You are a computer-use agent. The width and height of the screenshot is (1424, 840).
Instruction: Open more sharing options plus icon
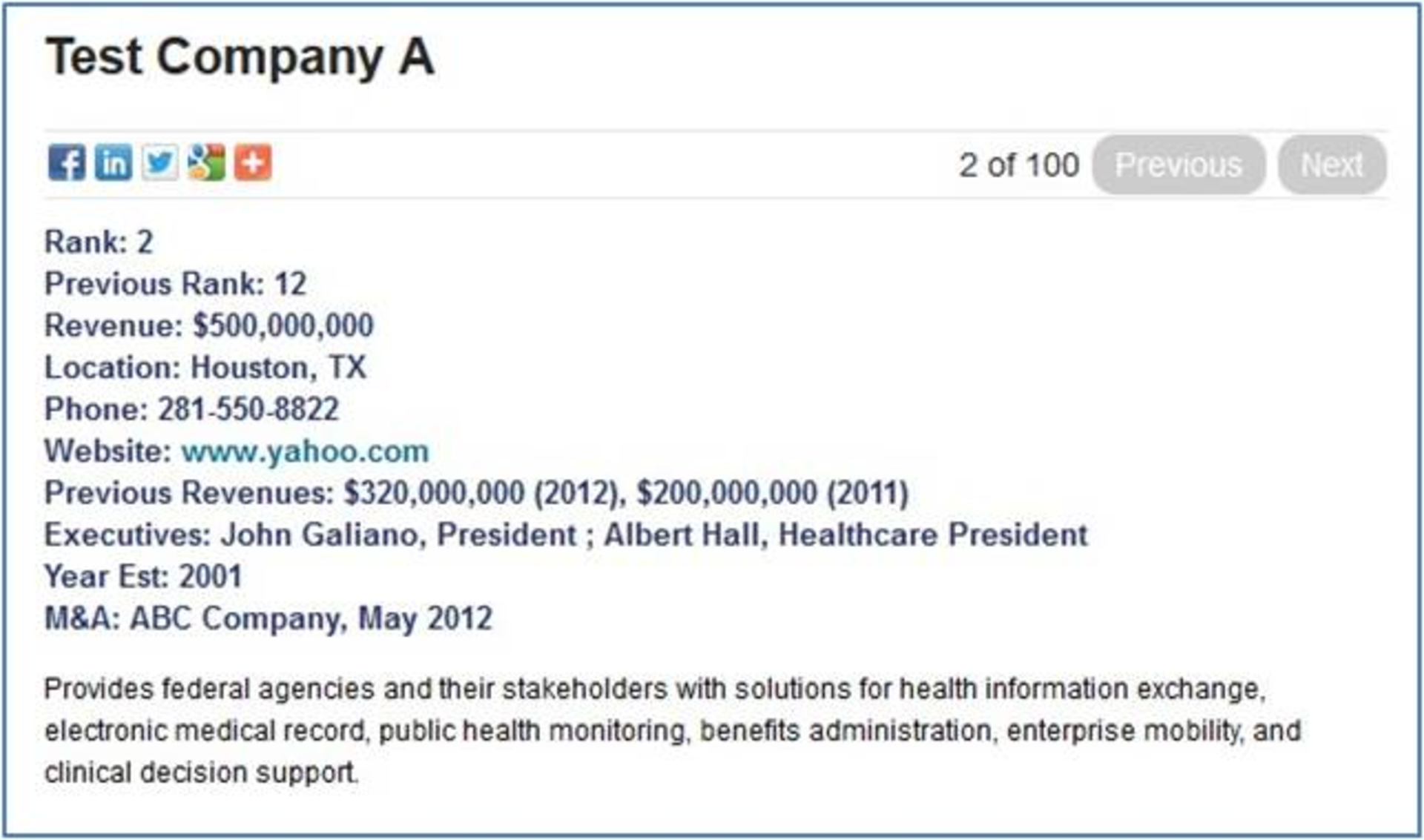point(253,163)
